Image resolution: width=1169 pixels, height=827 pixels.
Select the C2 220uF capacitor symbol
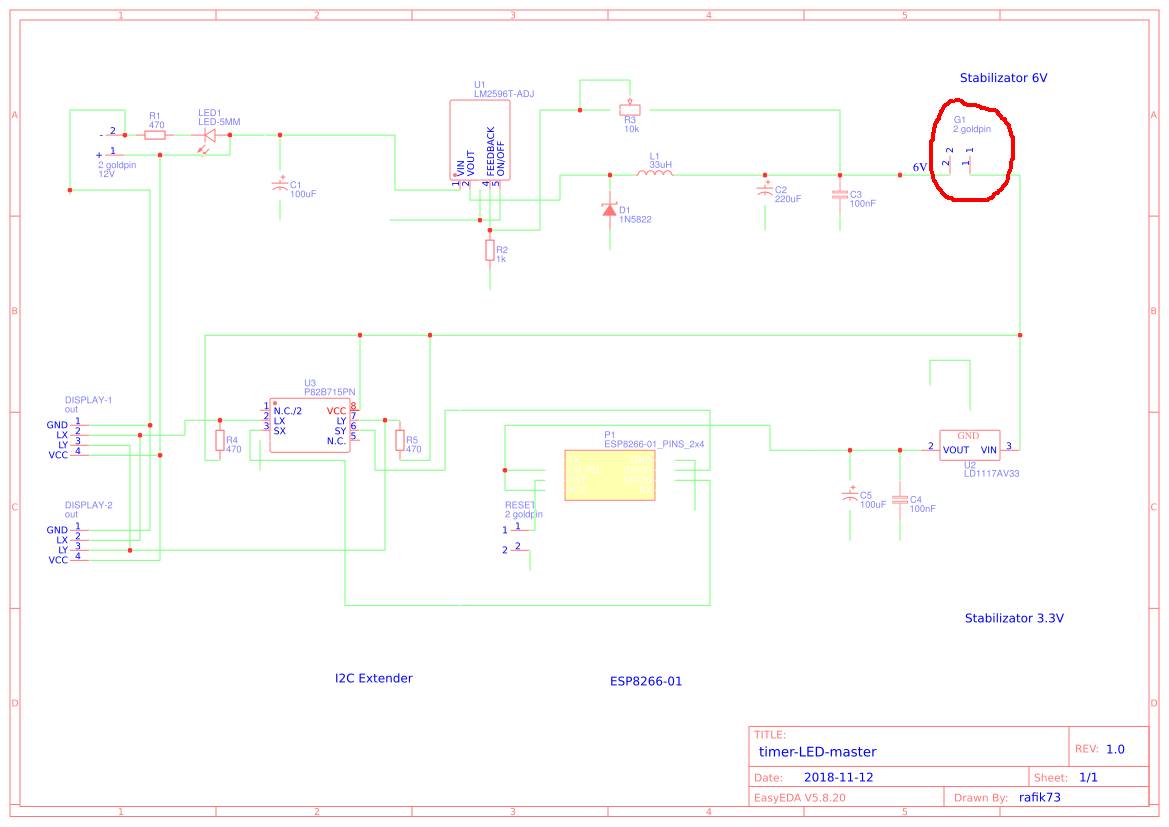[766, 190]
